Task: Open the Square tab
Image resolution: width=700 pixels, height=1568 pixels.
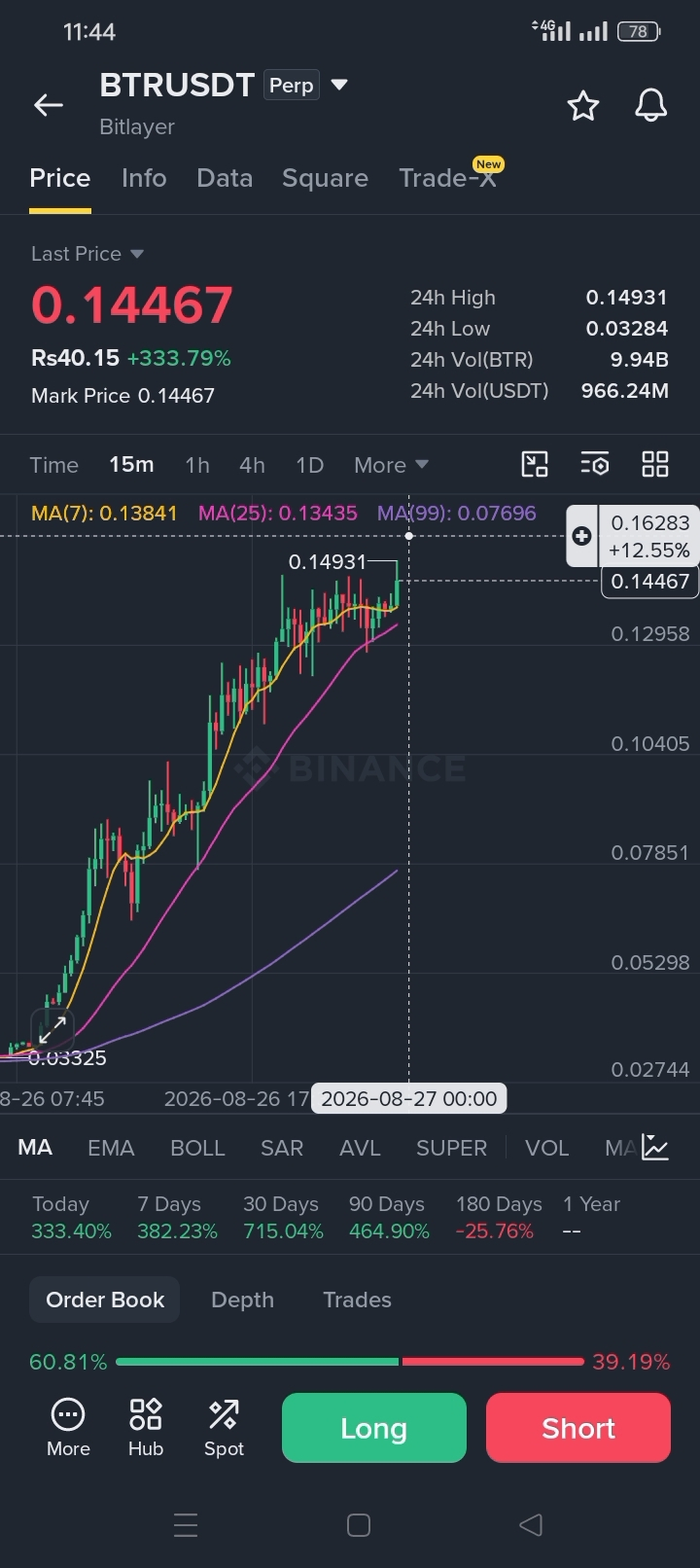Action: [x=325, y=178]
